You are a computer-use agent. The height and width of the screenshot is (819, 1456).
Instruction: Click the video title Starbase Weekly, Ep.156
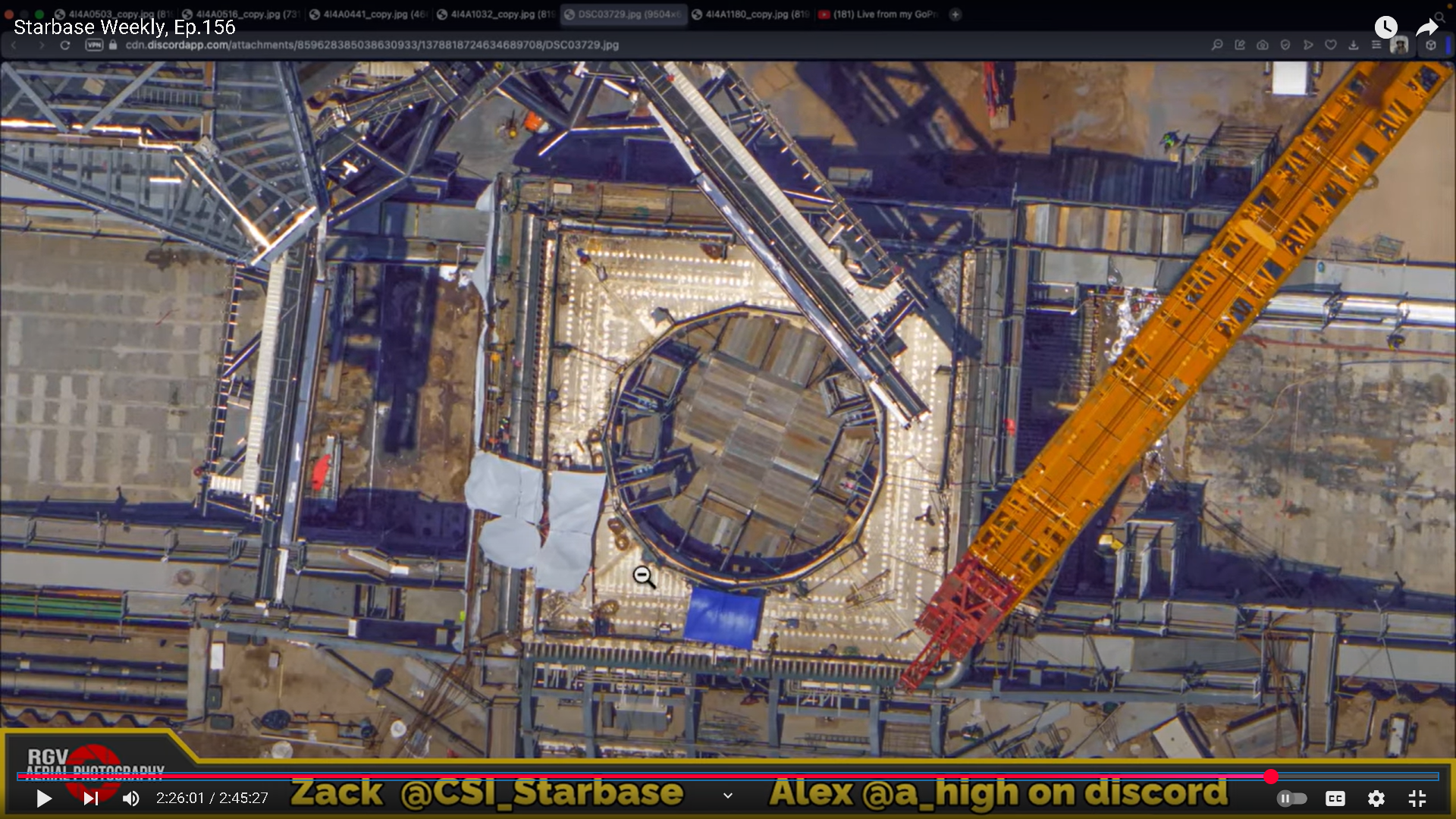pyautogui.click(x=124, y=27)
